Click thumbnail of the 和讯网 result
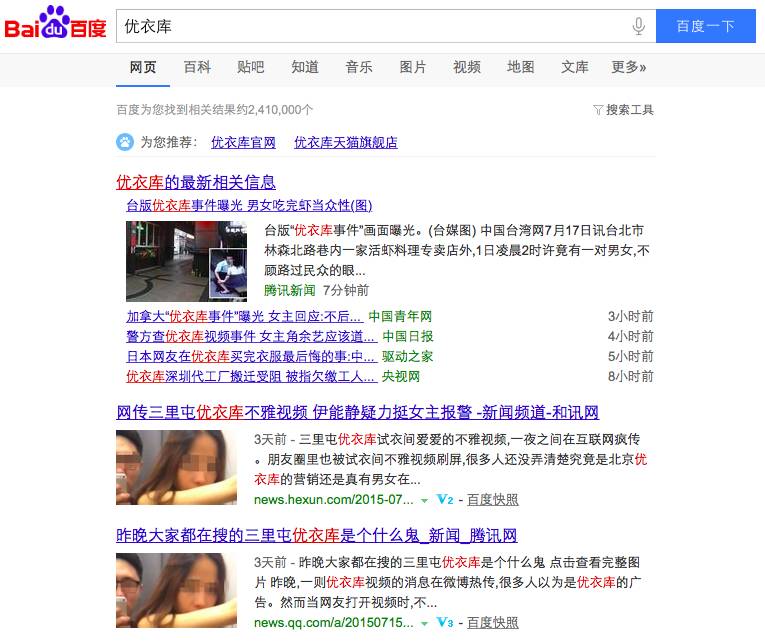Viewport: 765px width, 644px height. coord(177,467)
